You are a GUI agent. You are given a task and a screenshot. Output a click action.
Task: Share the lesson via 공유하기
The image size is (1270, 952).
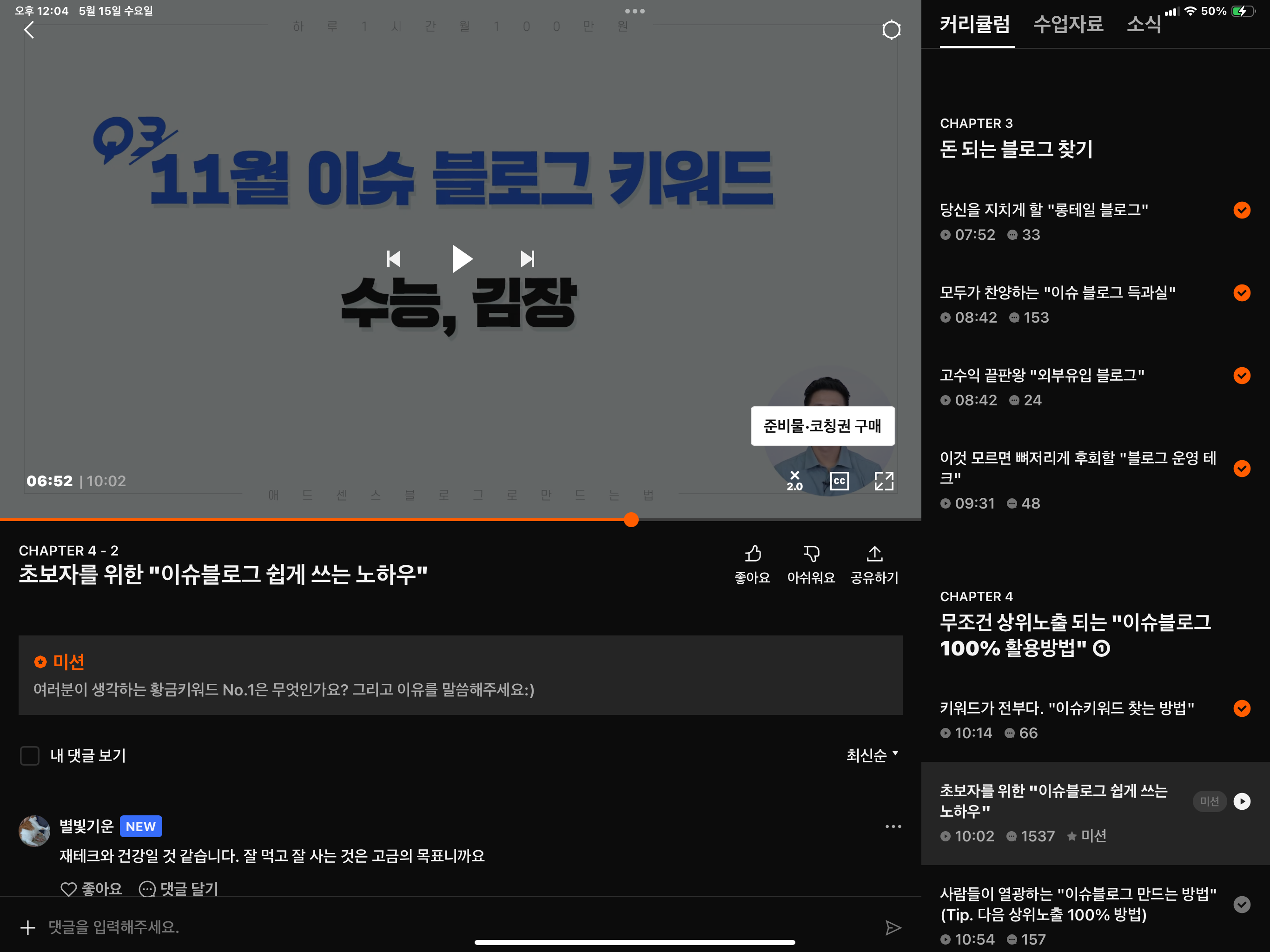(874, 554)
